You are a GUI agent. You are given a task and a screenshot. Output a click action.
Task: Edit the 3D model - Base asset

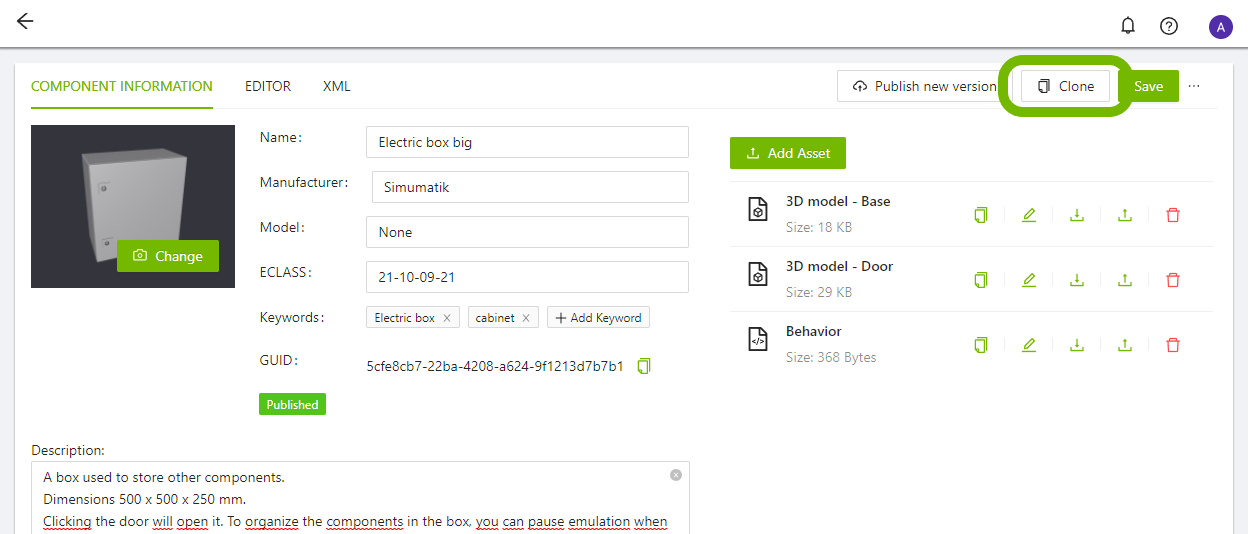click(1029, 215)
